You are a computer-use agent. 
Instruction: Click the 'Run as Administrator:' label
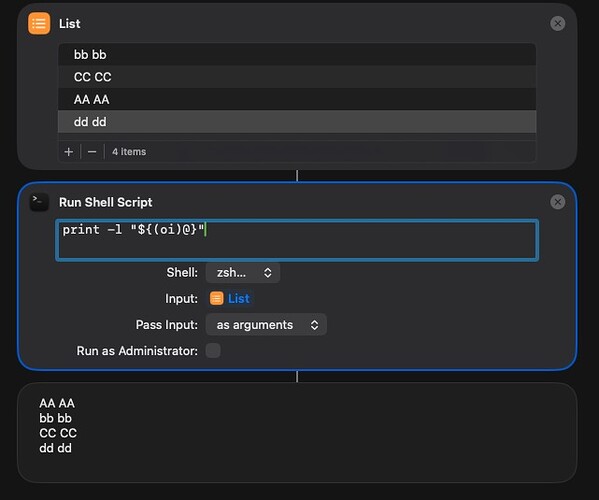coord(137,351)
